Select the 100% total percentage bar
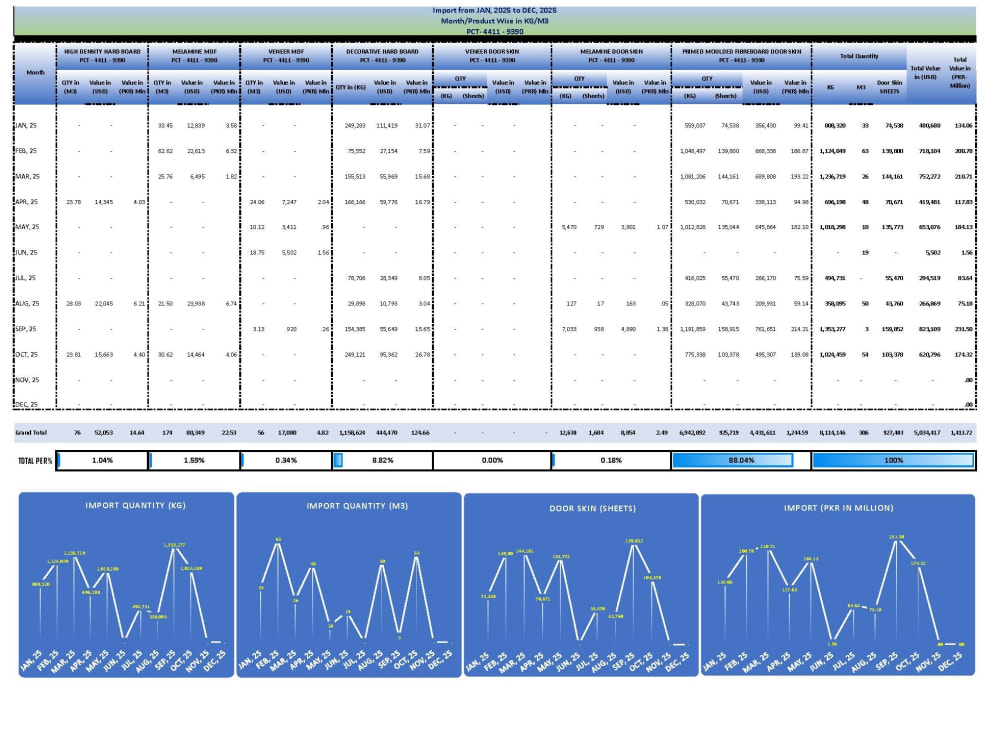Viewport: 1000px width, 750px height. 893,460
